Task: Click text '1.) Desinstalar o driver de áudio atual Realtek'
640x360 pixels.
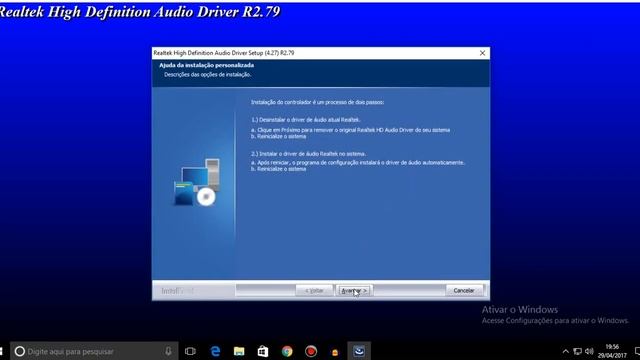Action: pyautogui.click(x=306, y=120)
